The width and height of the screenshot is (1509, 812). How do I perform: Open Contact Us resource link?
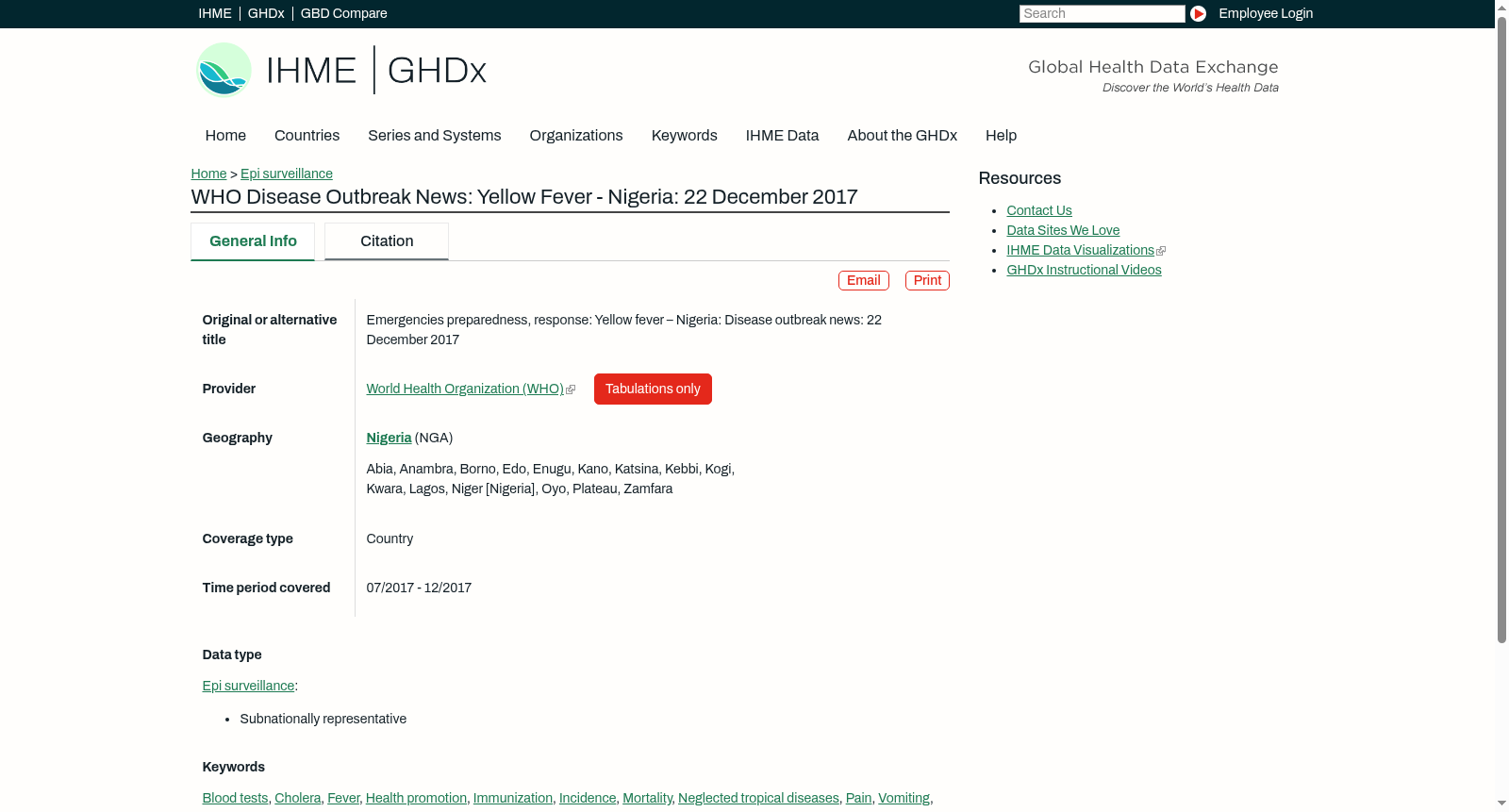(1039, 210)
